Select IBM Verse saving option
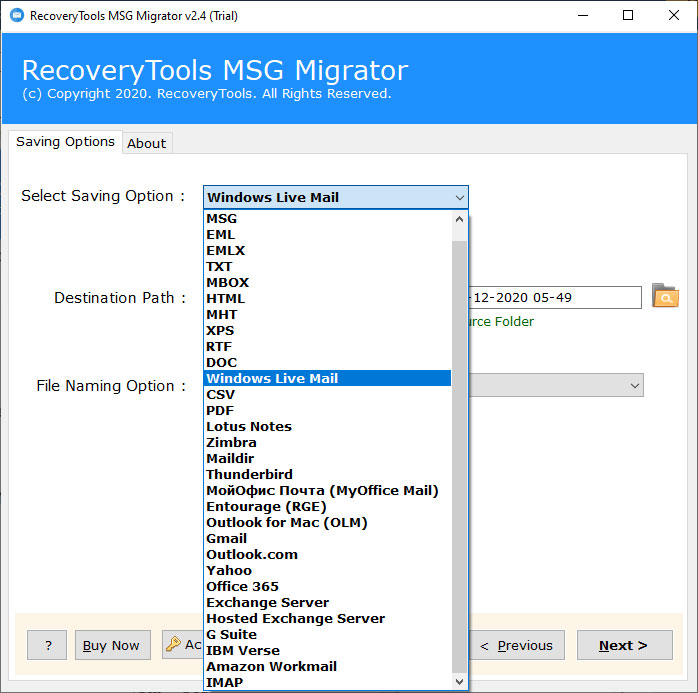698x693 pixels. tap(327, 651)
